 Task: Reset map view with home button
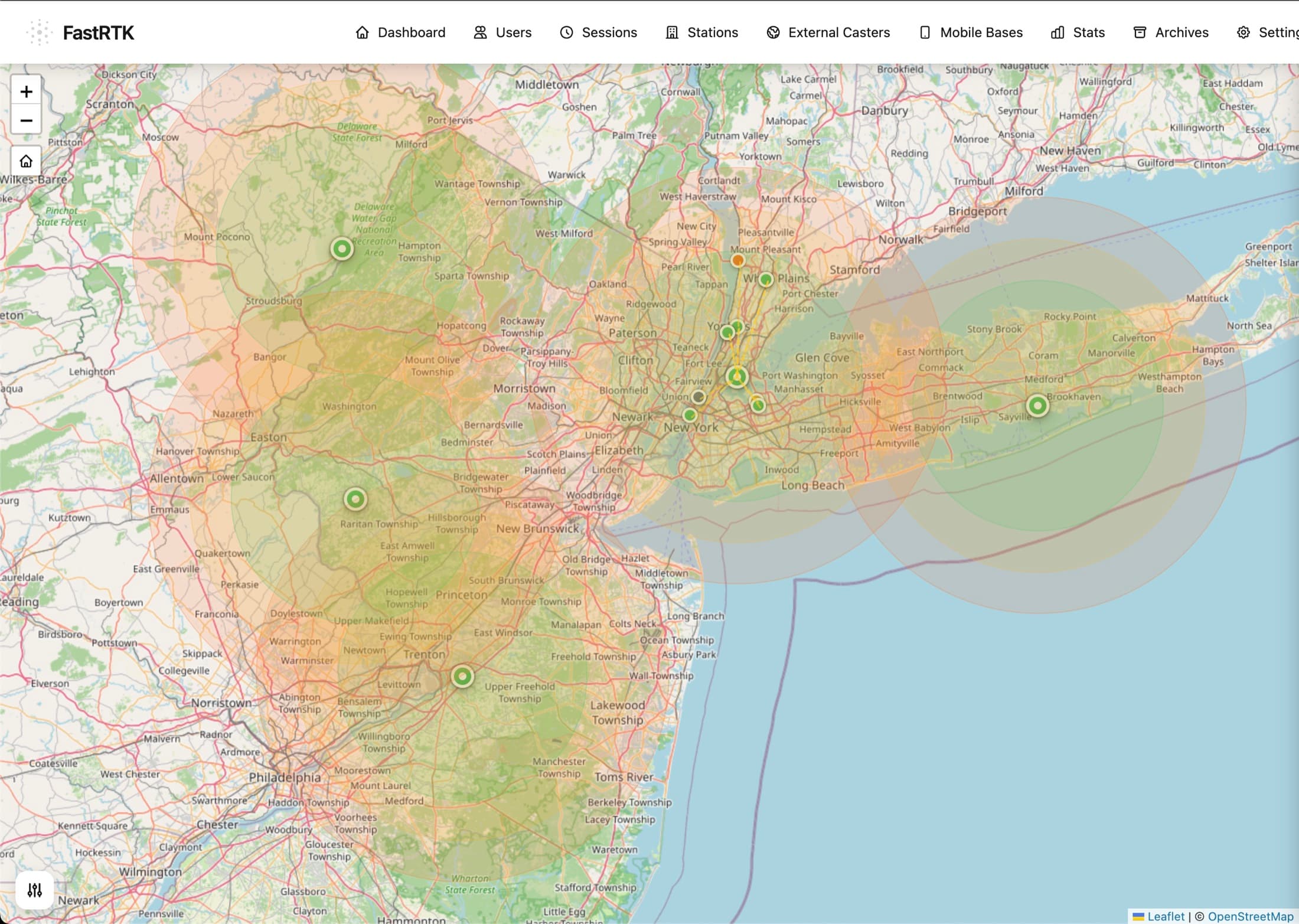tap(26, 161)
